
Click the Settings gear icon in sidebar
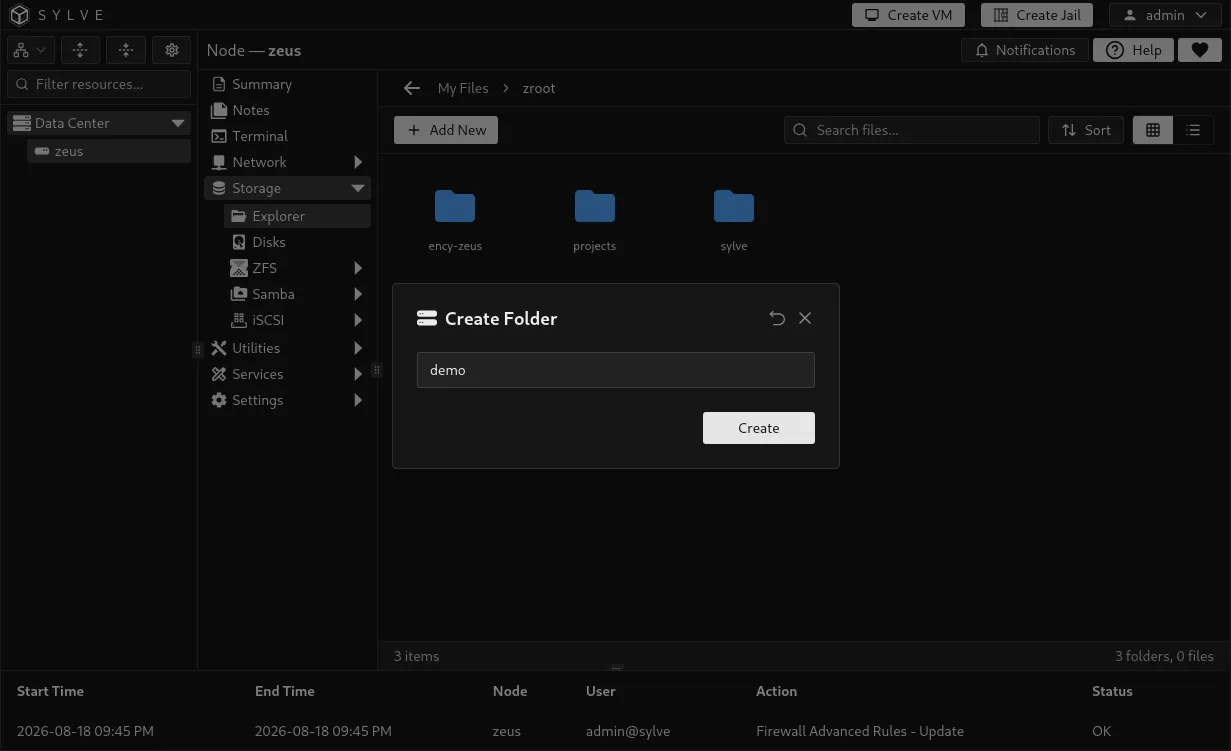219,400
